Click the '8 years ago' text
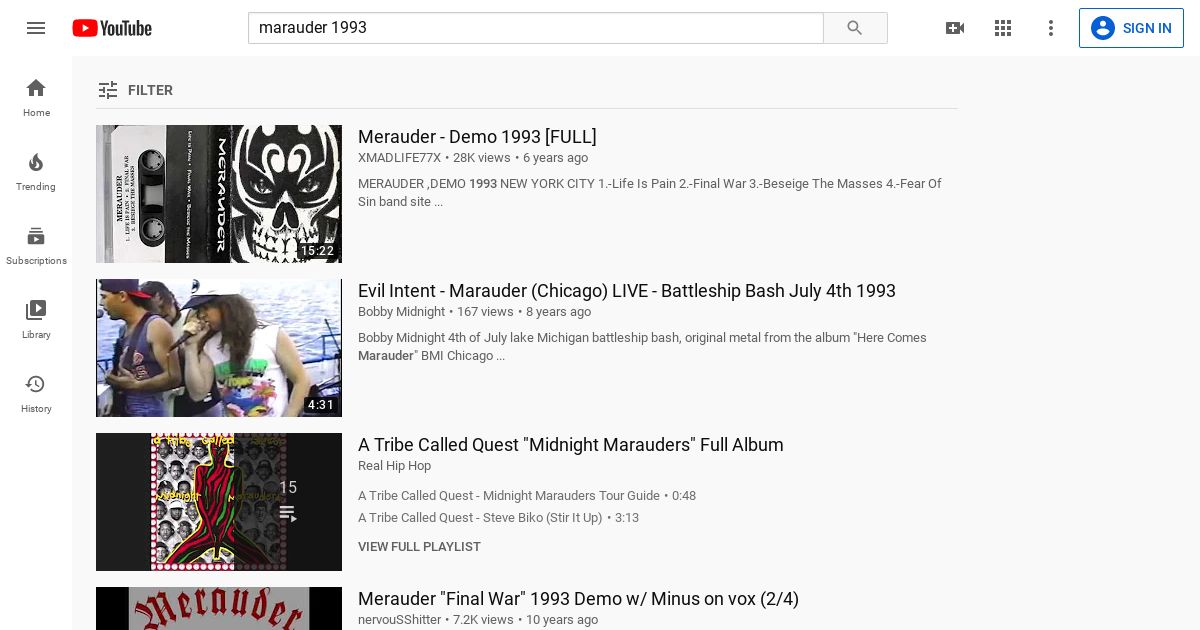This screenshot has width=1200, height=630. [558, 312]
